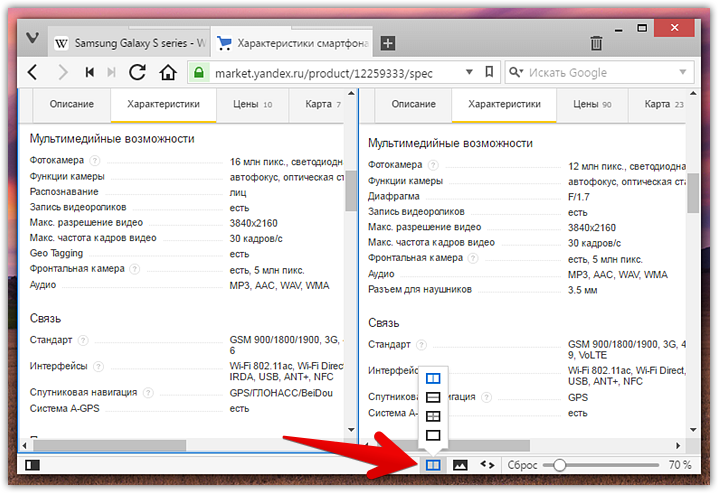Choose tile to grid layout option

[x=433, y=416]
